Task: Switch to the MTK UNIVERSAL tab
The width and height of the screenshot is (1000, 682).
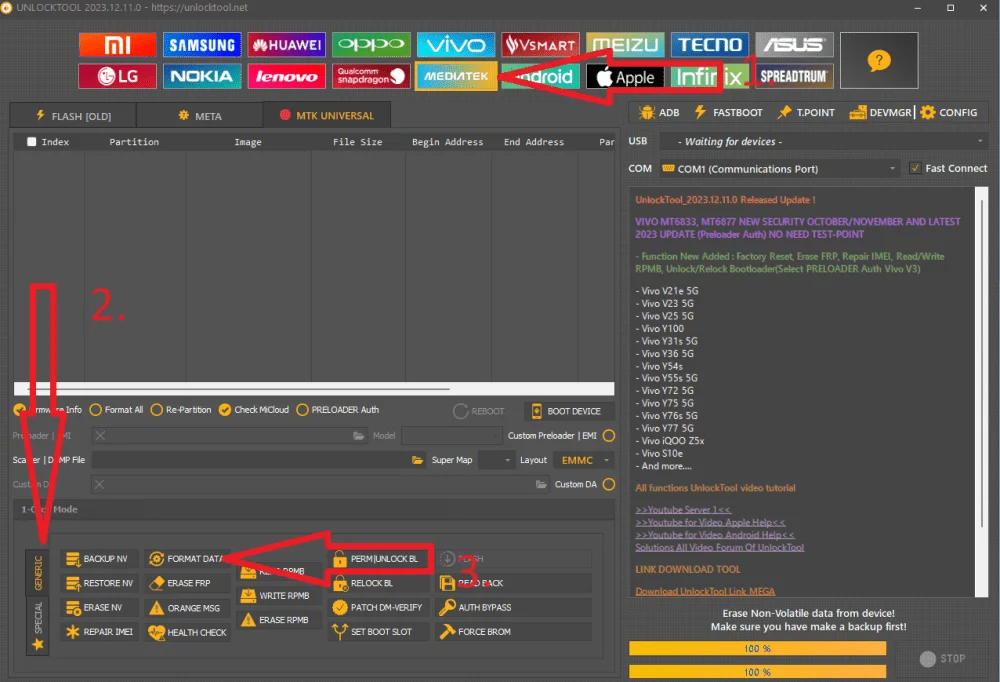Action: [327, 115]
